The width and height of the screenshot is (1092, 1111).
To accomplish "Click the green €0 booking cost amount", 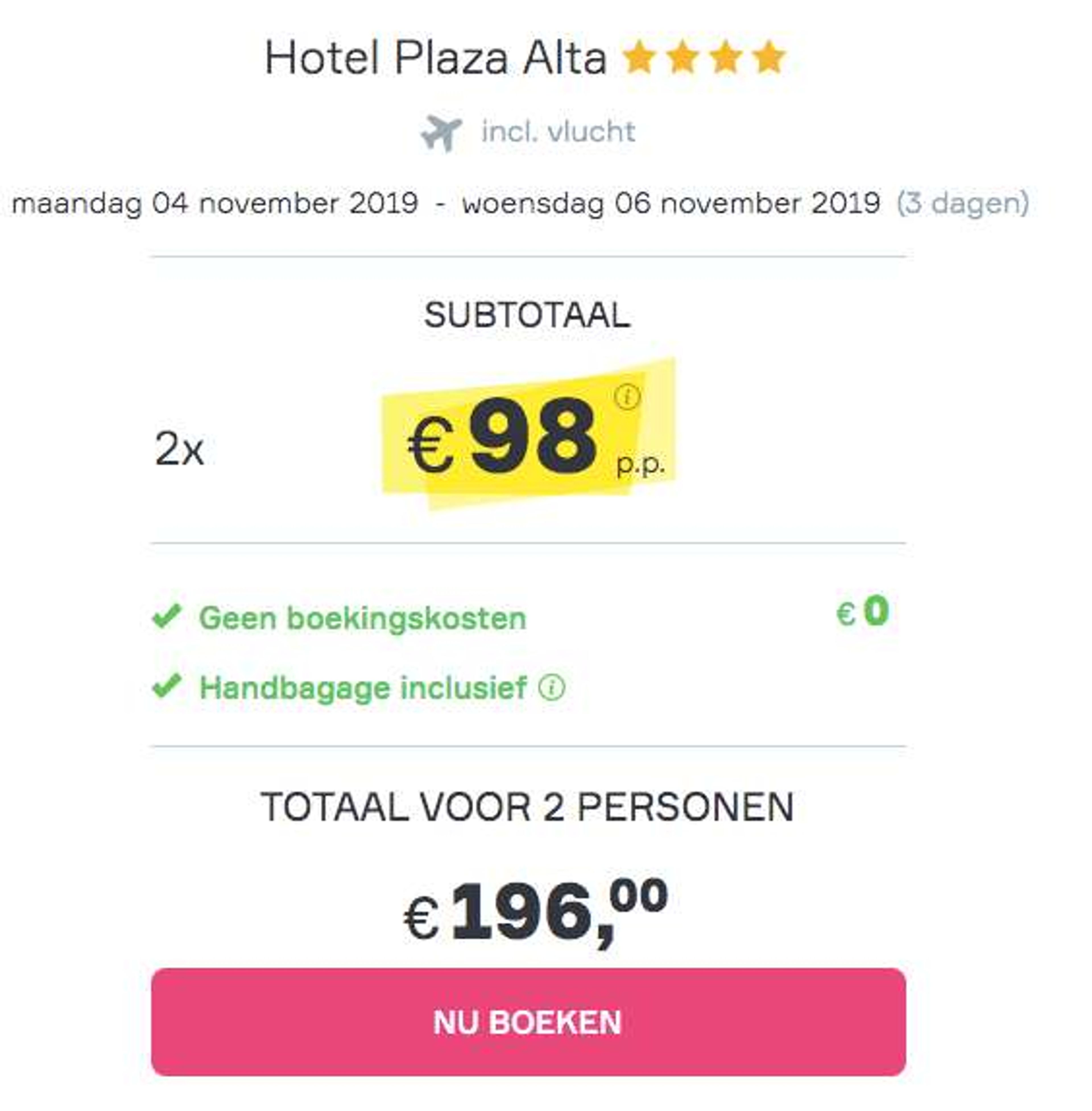I will (x=863, y=612).
